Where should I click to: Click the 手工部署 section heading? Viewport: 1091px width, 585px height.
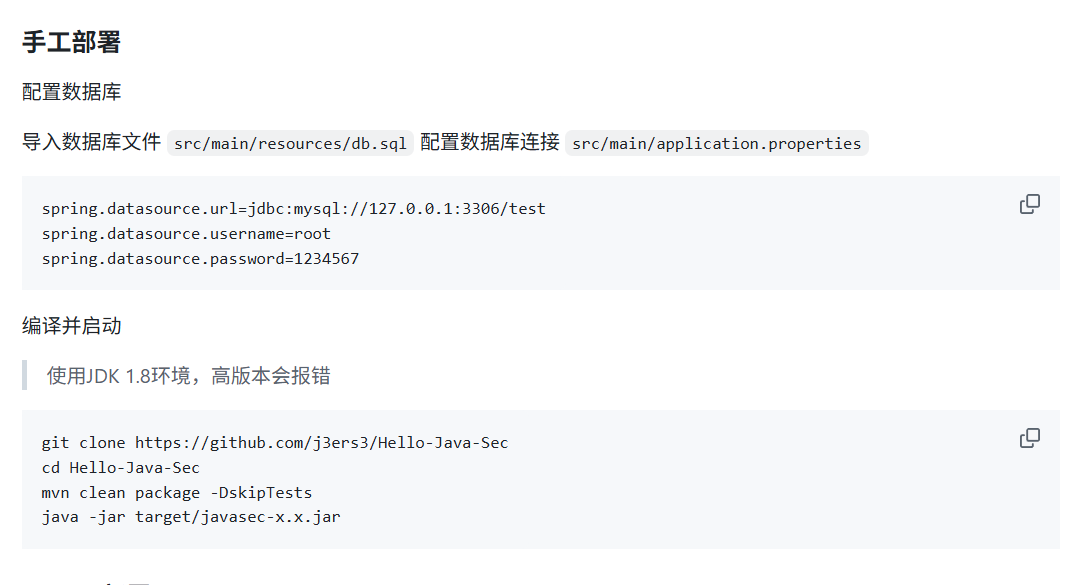[x=60, y=42]
